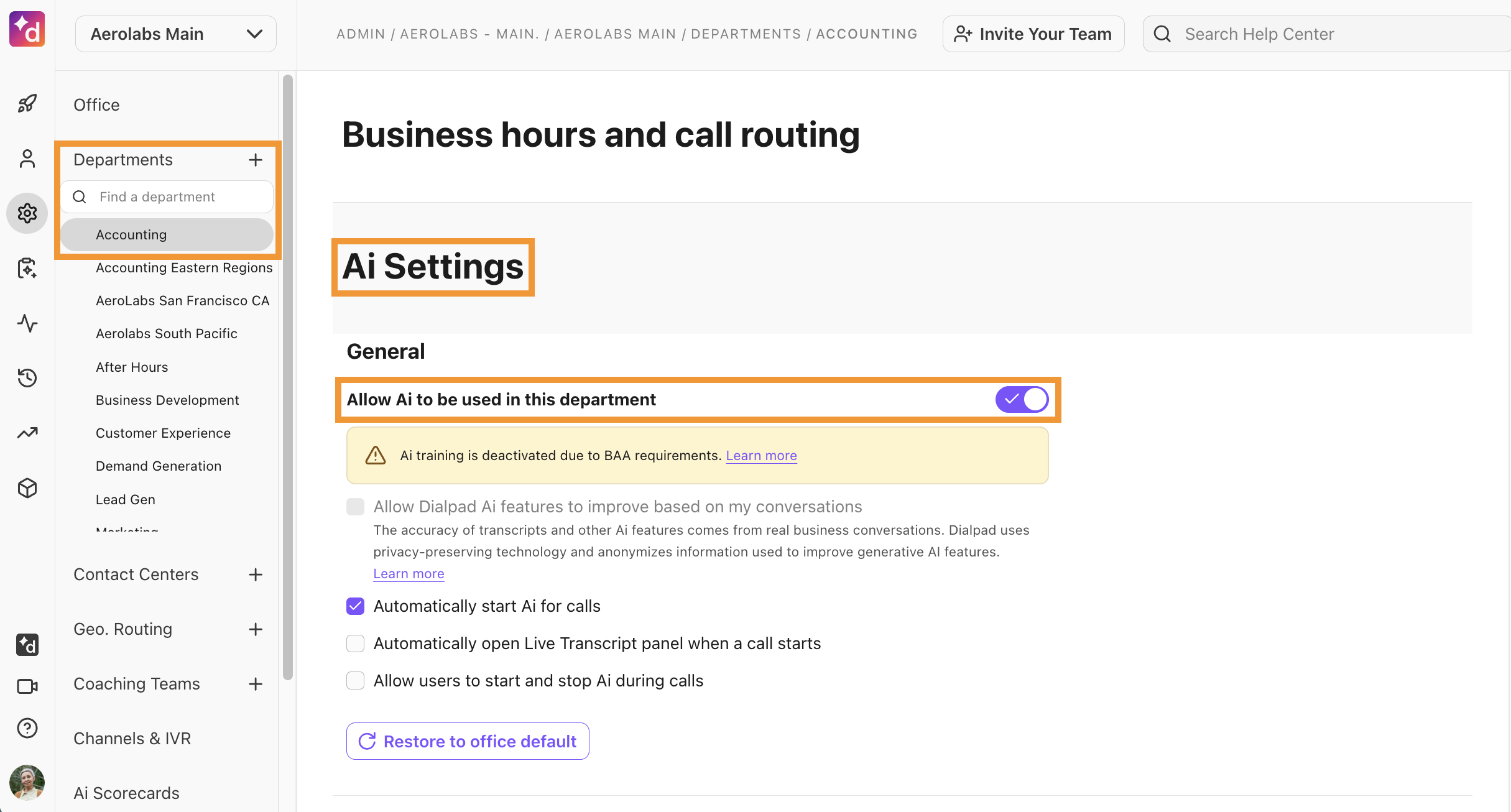Click Invite Your Team button

1033,34
